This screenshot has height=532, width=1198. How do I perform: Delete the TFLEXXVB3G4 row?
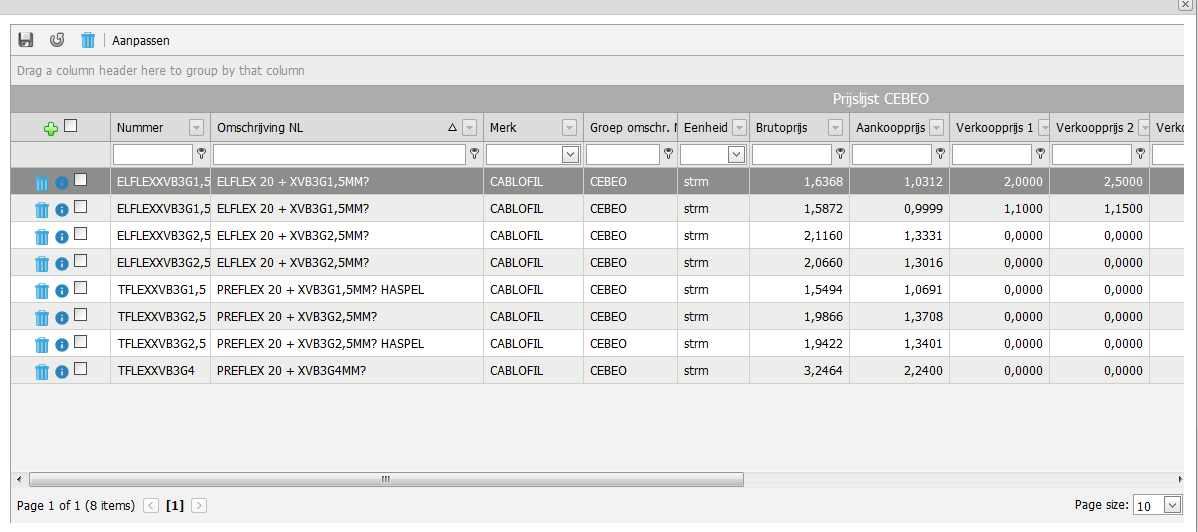tap(42, 372)
